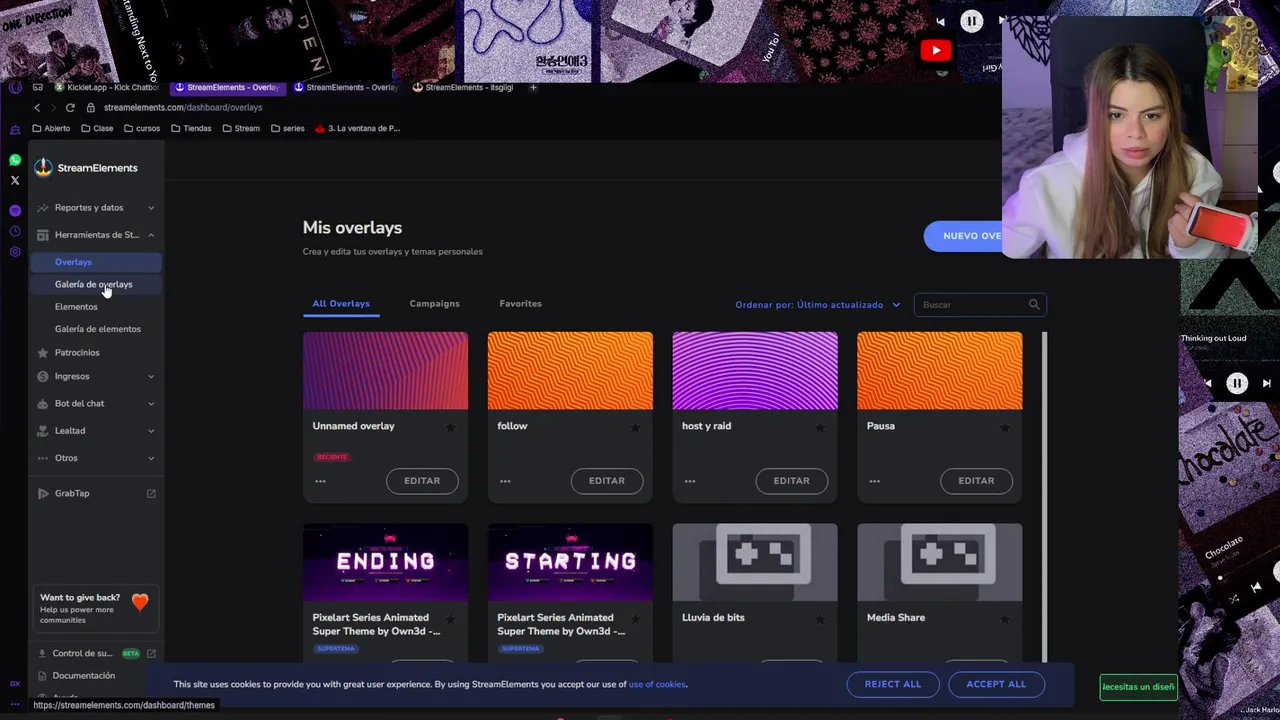The width and height of the screenshot is (1280, 720).
Task: Switch to StreamElements - itsgiigi browser tab
Action: click(464, 87)
